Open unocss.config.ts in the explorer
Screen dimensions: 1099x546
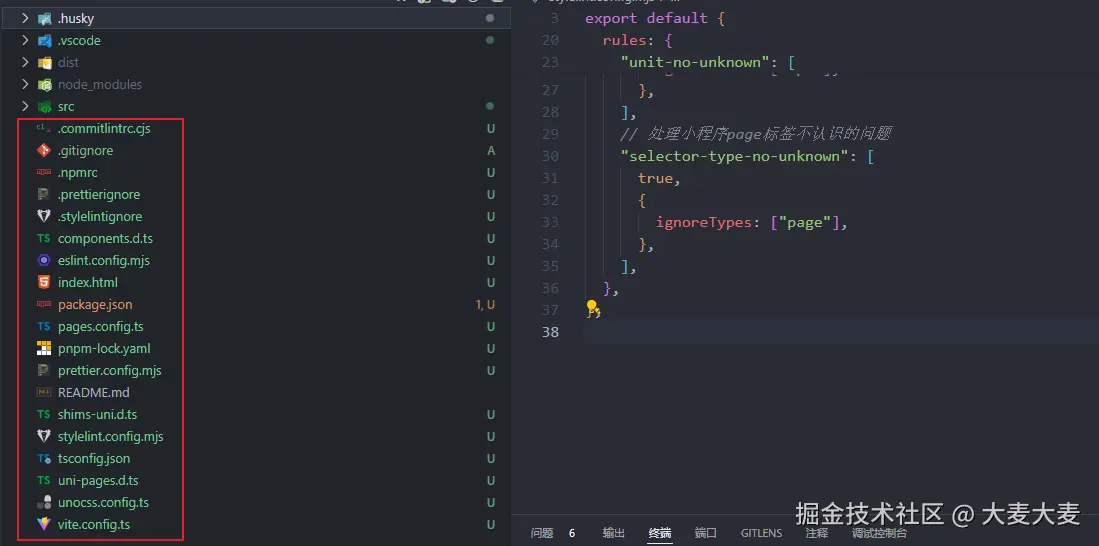(x=104, y=502)
